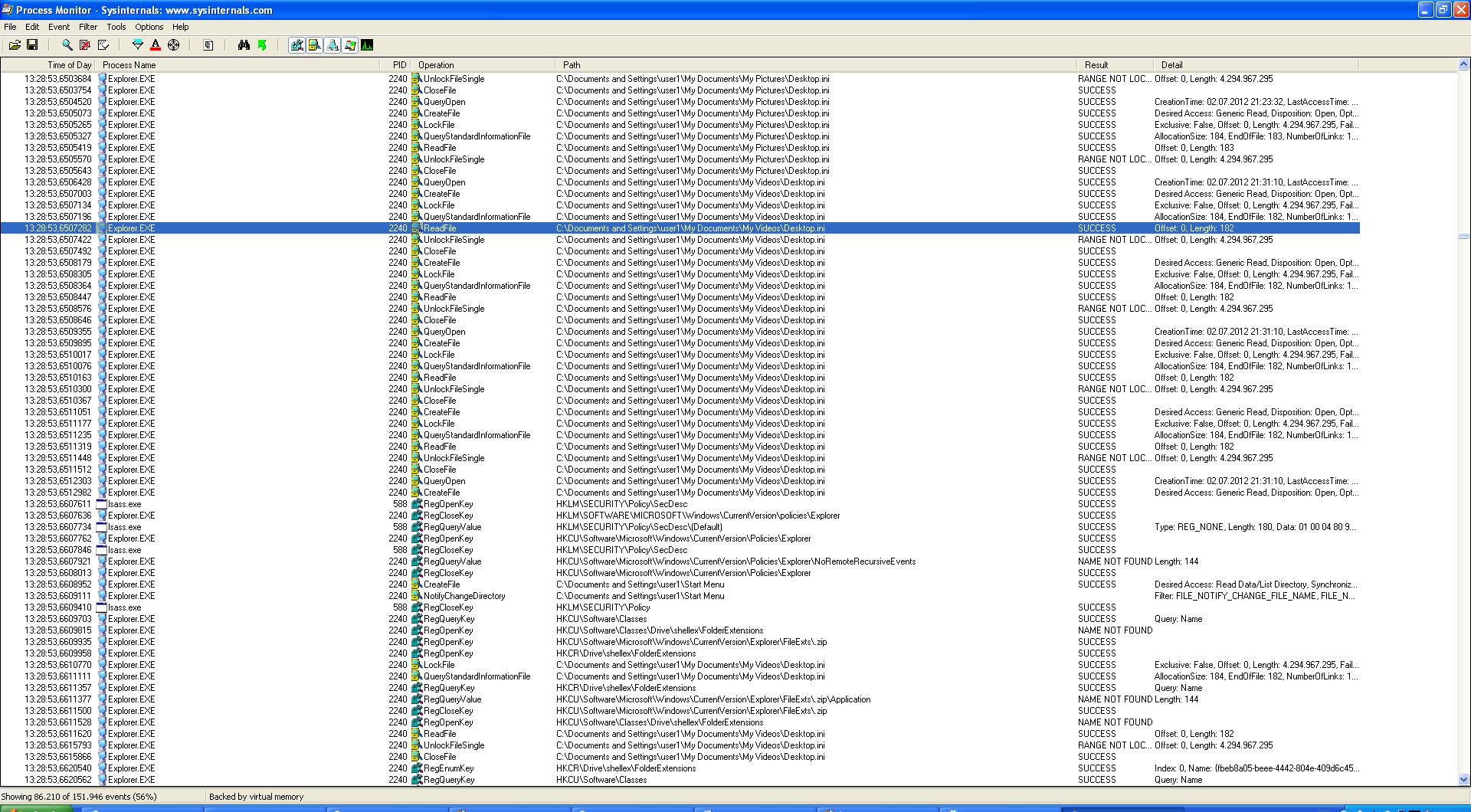The height and width of the screenshot is (812, 1471).
Task: Click the 'Type: REG_NONE, Length: 180' detail
Action: pos(1255,527)
